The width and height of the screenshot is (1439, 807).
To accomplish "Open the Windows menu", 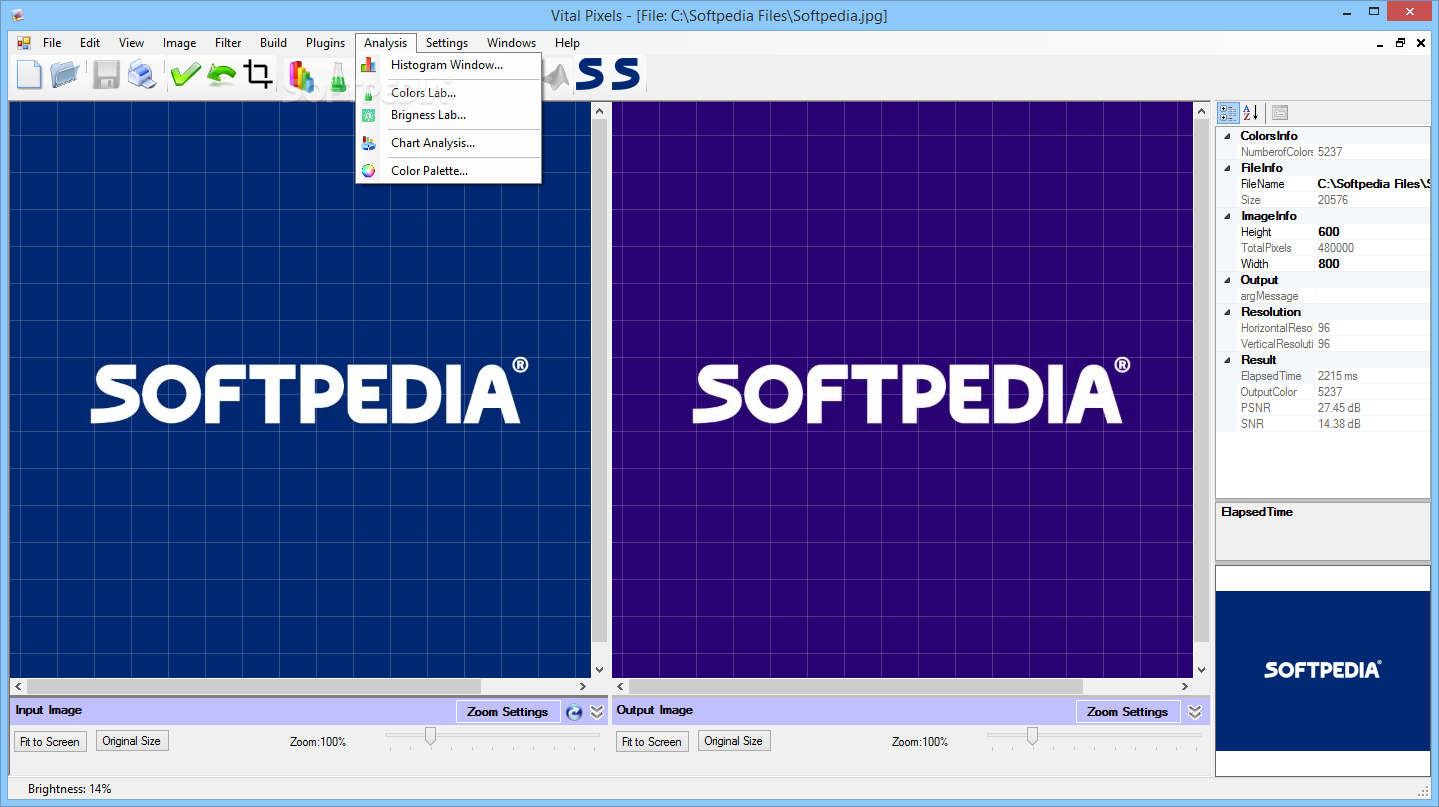I will (511, 43).
